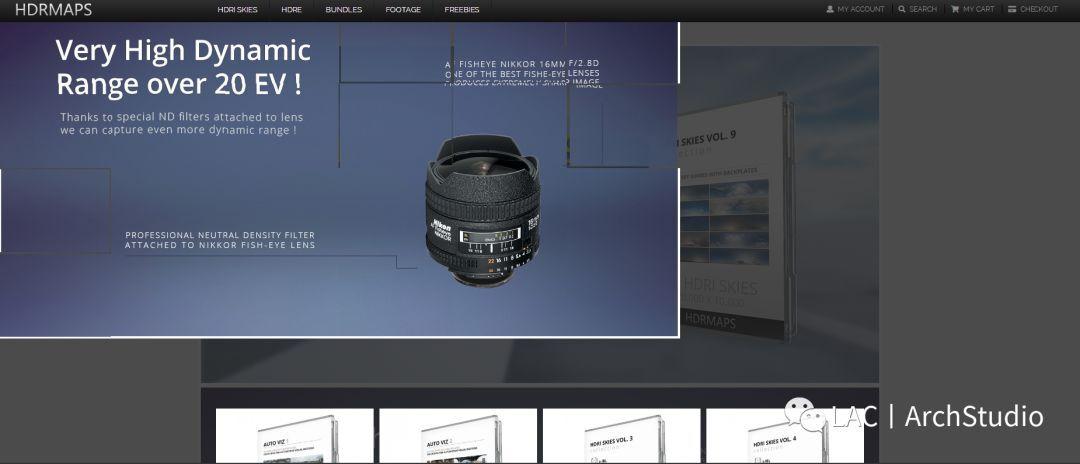Click 'we can capture even more dynamic range !' text

point(178,129)
